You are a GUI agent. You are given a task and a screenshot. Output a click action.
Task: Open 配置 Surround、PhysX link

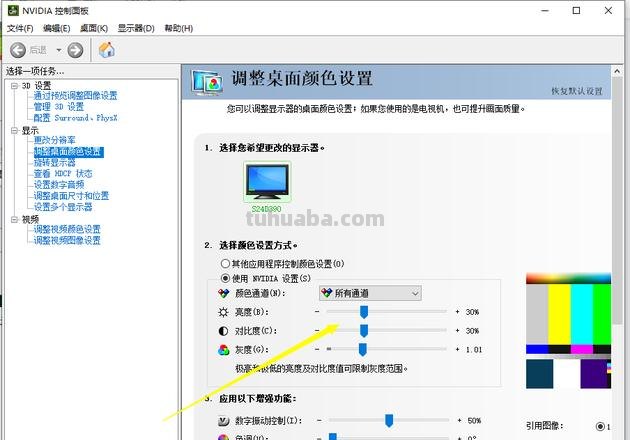pyautogui.click(x=76, y=118)
